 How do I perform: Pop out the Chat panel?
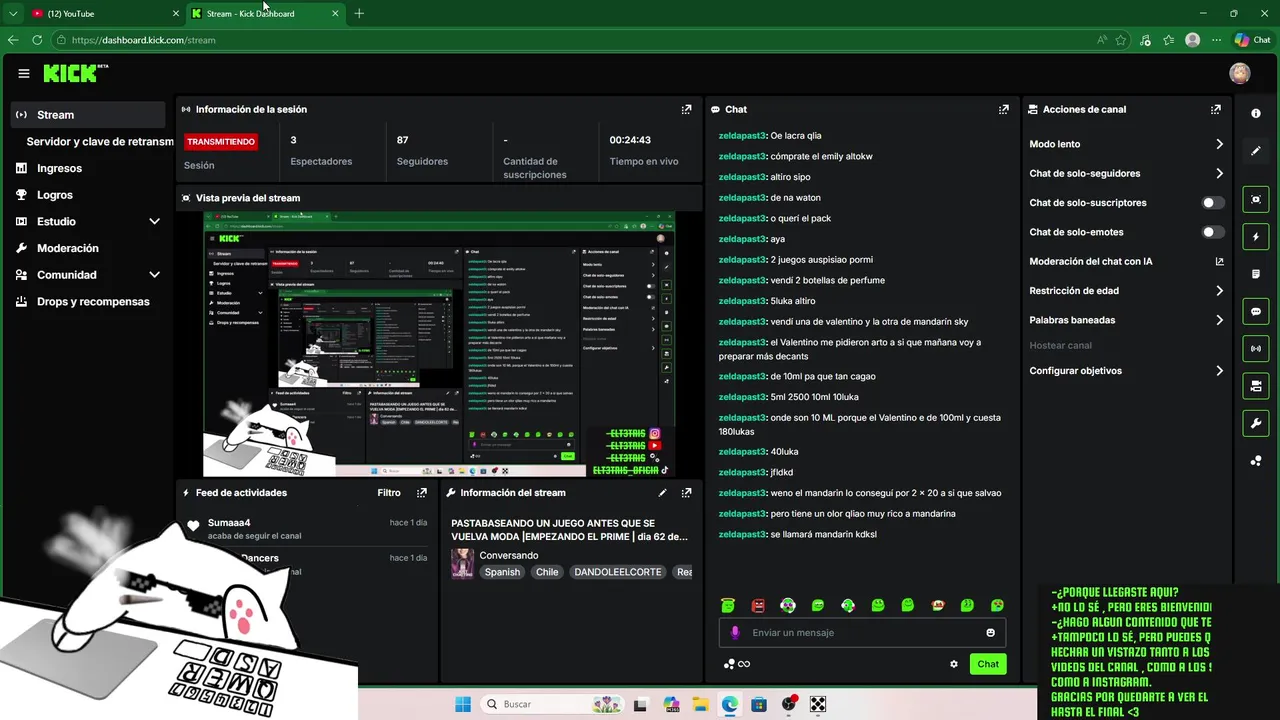tap(1003, 109)
